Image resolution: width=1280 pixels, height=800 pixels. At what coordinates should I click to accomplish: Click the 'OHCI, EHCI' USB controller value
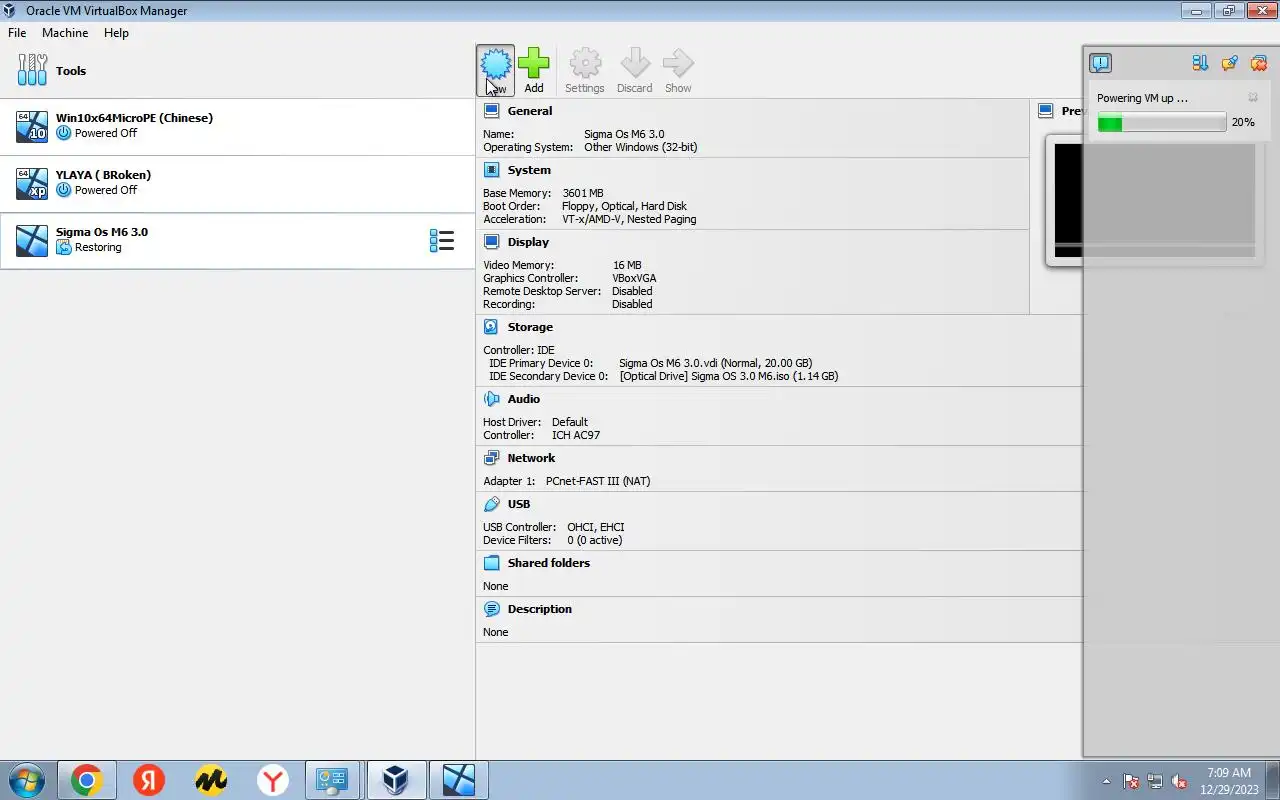pos(596,527)
